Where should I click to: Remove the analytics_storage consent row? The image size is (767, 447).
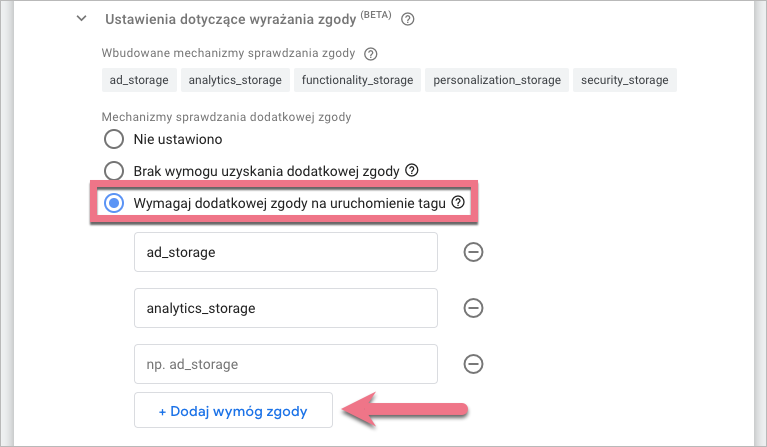[474, 308]
